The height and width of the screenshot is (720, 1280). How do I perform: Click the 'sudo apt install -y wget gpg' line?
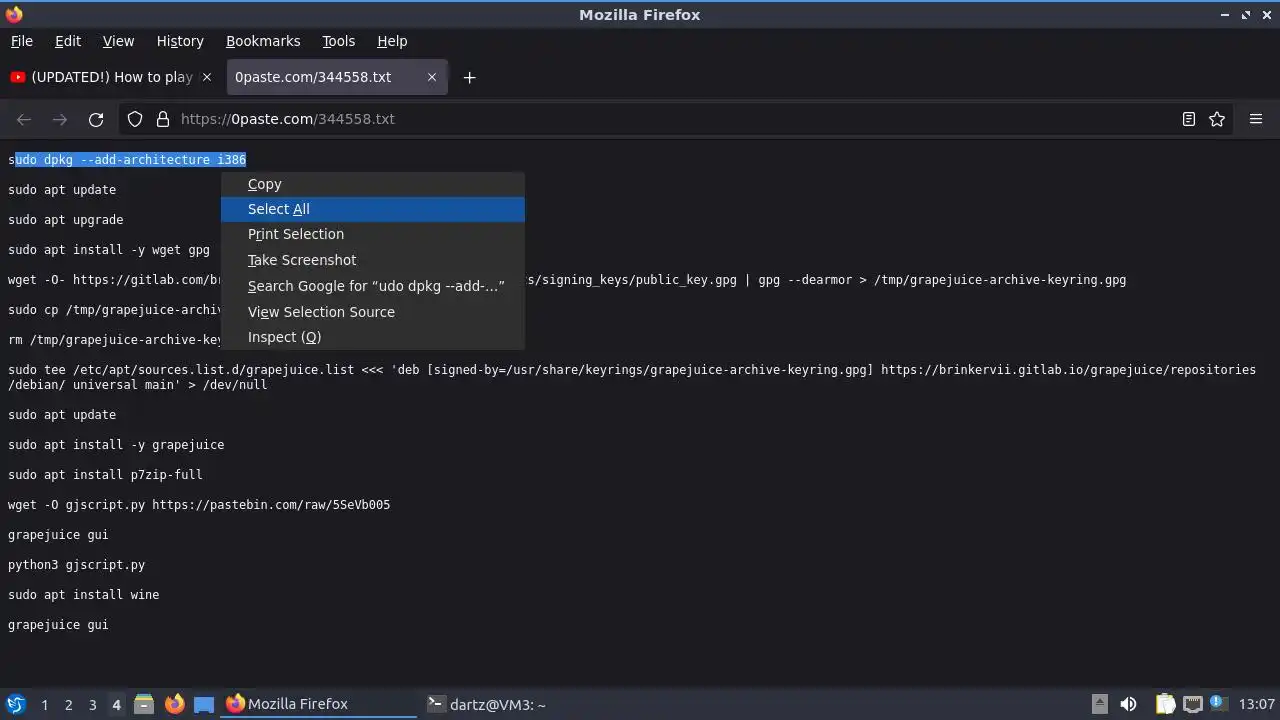click(x=109, y=250)
